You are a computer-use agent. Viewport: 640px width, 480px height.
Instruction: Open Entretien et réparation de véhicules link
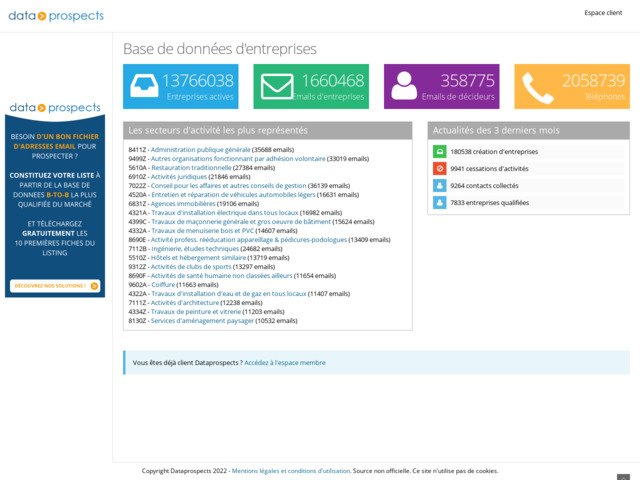233,195
